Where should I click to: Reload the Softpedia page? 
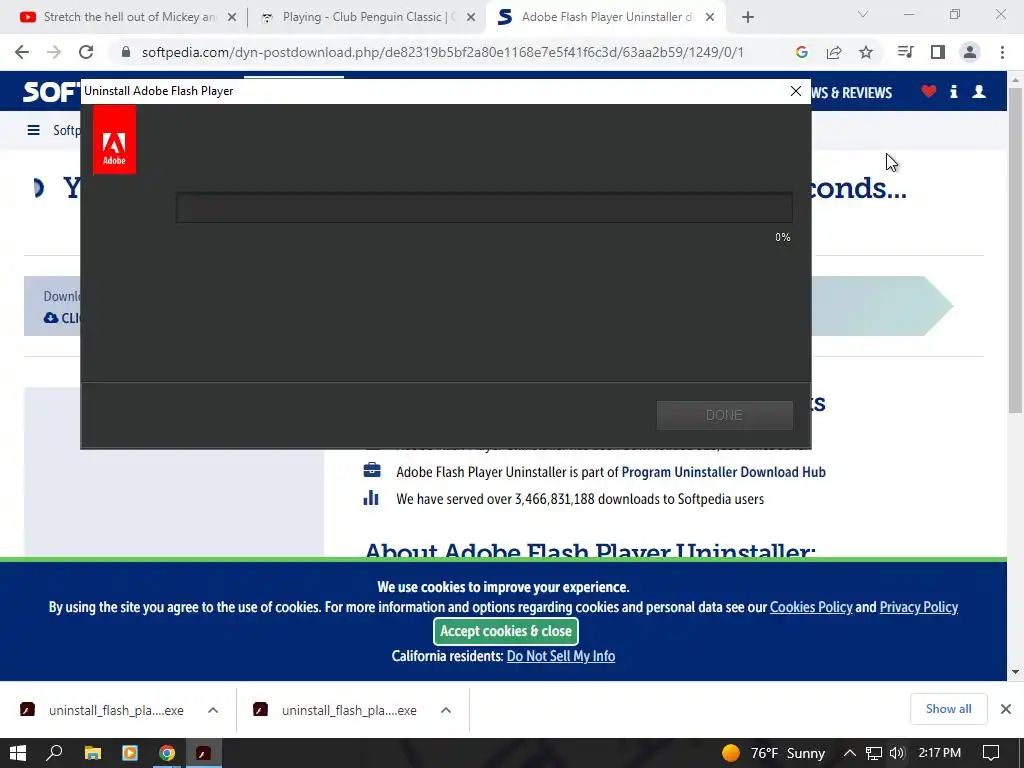click(86, 52)
